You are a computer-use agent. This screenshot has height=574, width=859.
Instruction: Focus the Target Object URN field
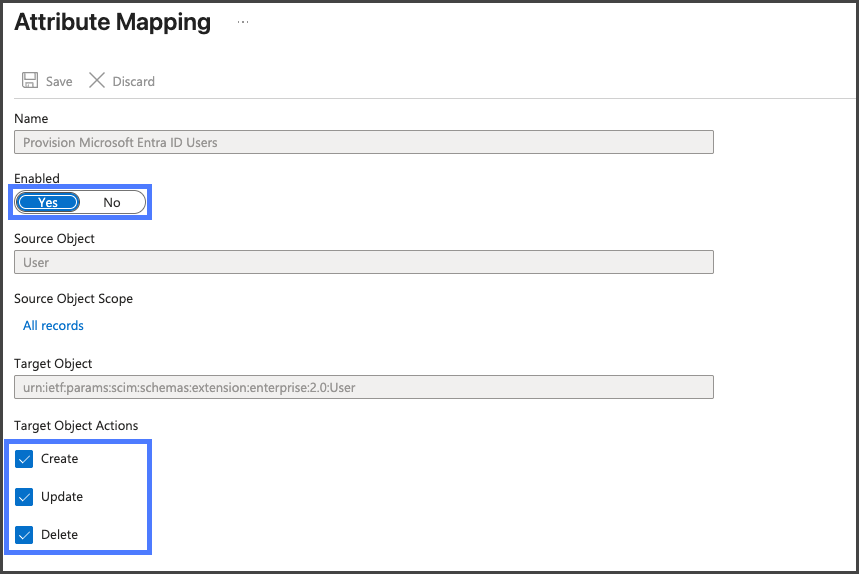click(363, 387)
